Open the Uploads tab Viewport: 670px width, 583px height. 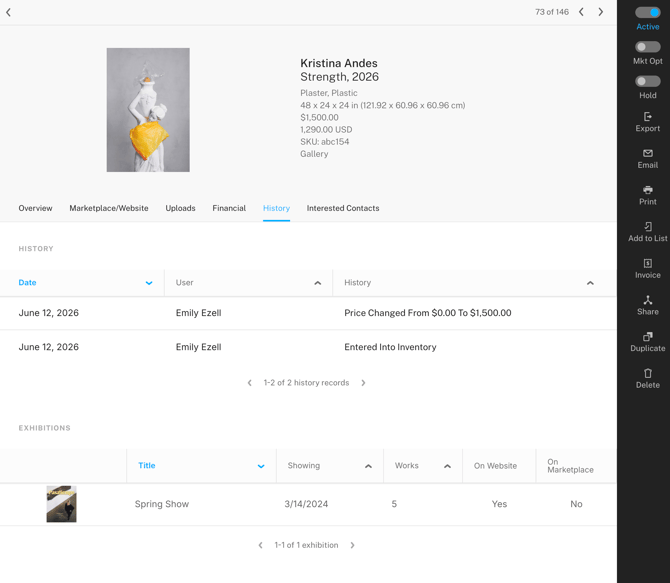[x=180, y=208]
